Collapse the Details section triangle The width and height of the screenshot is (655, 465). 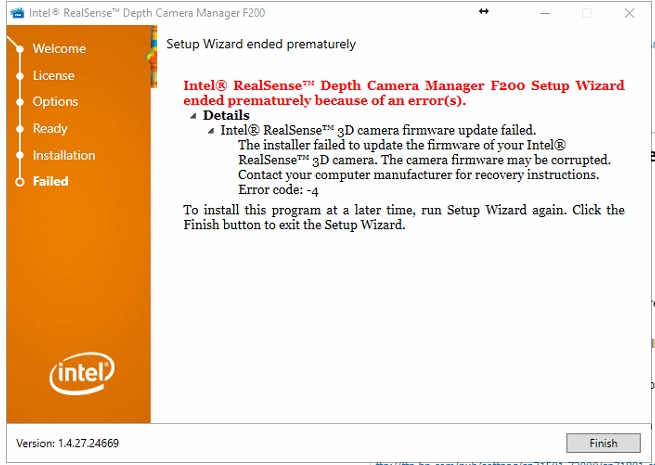click(194, 116)
